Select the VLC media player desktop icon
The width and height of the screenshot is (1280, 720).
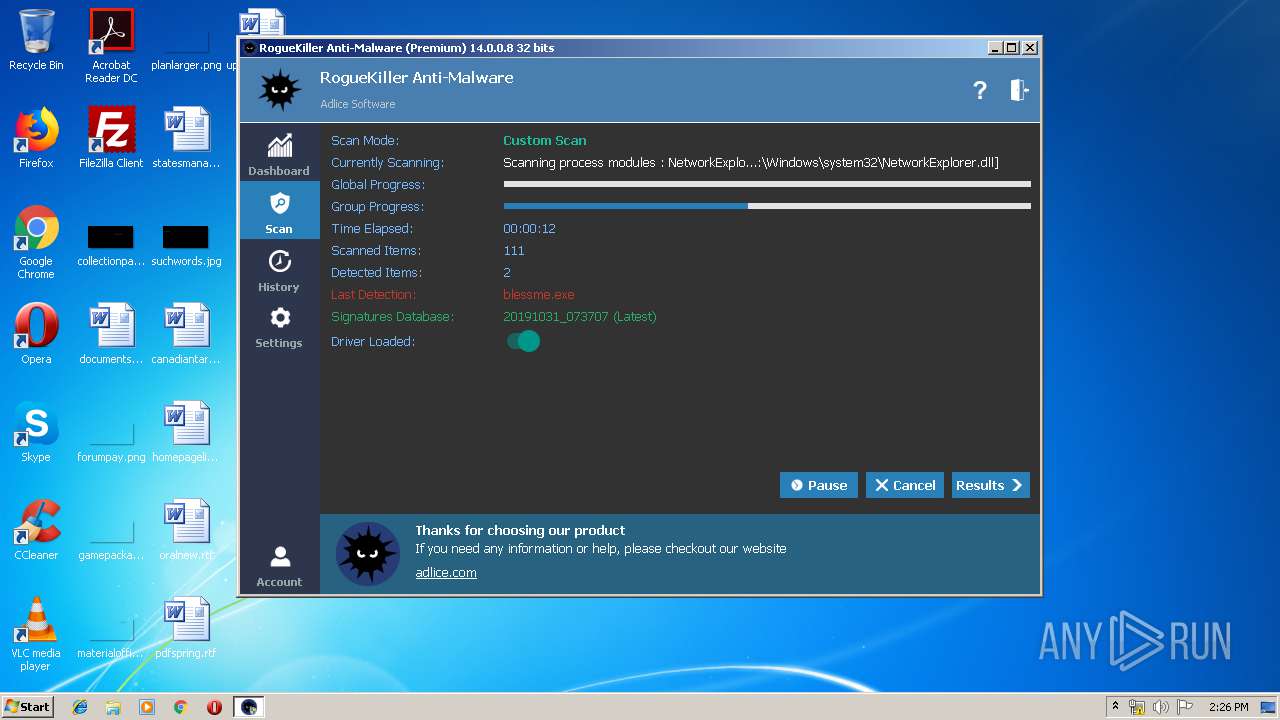pyautogui.click(x=36, y=634)
